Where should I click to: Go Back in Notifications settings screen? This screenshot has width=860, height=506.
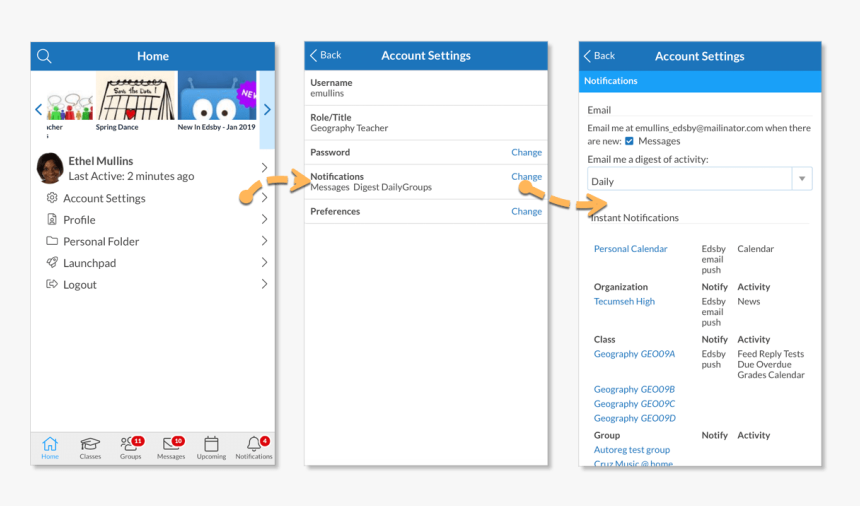pyautogui.click(x=599, y=55)
